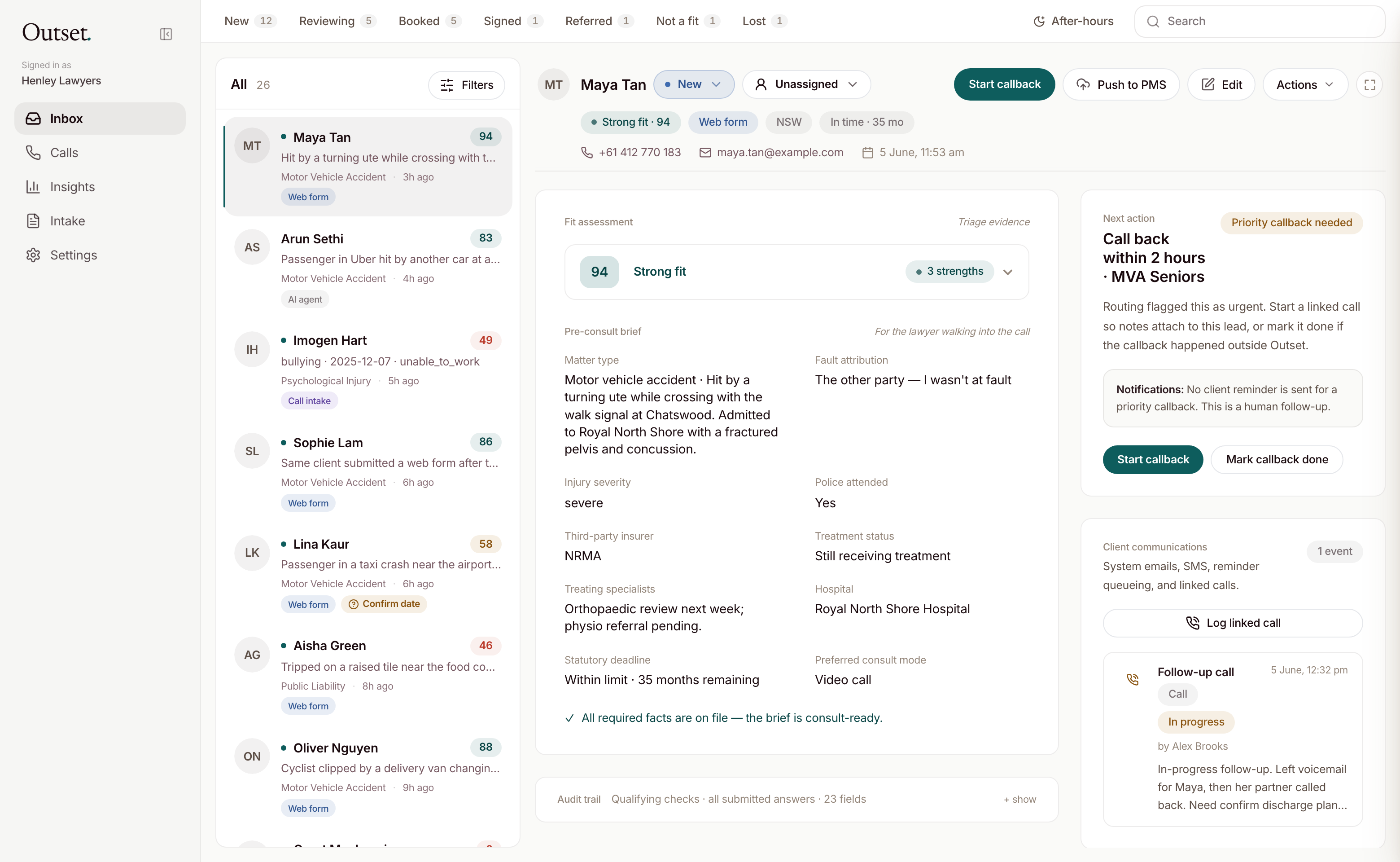Open Calls in sidebar

100,153
